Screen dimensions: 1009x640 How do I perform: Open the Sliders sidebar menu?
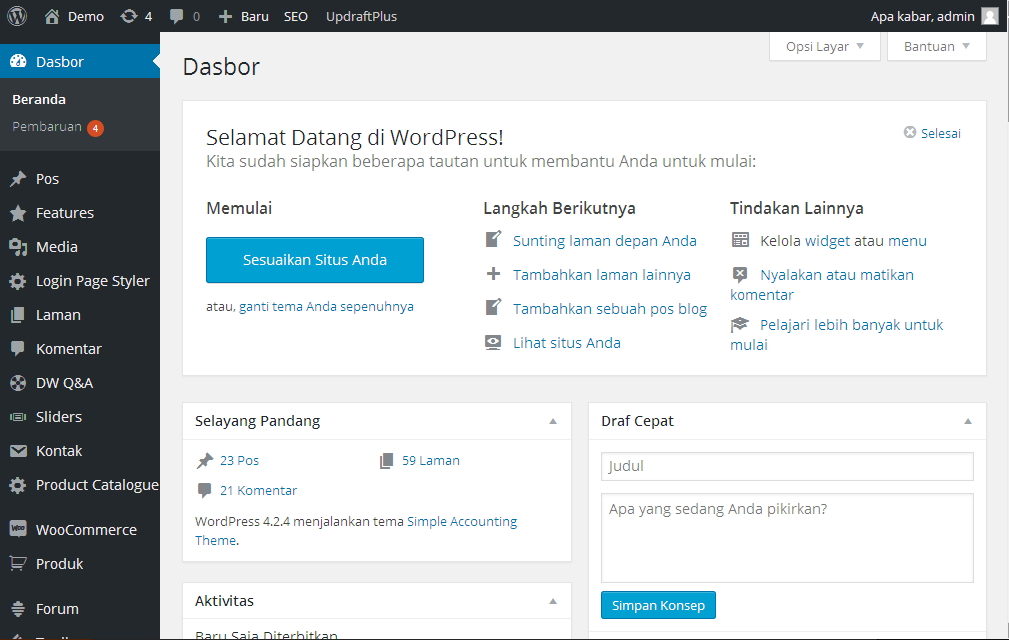tap(59, 417)
